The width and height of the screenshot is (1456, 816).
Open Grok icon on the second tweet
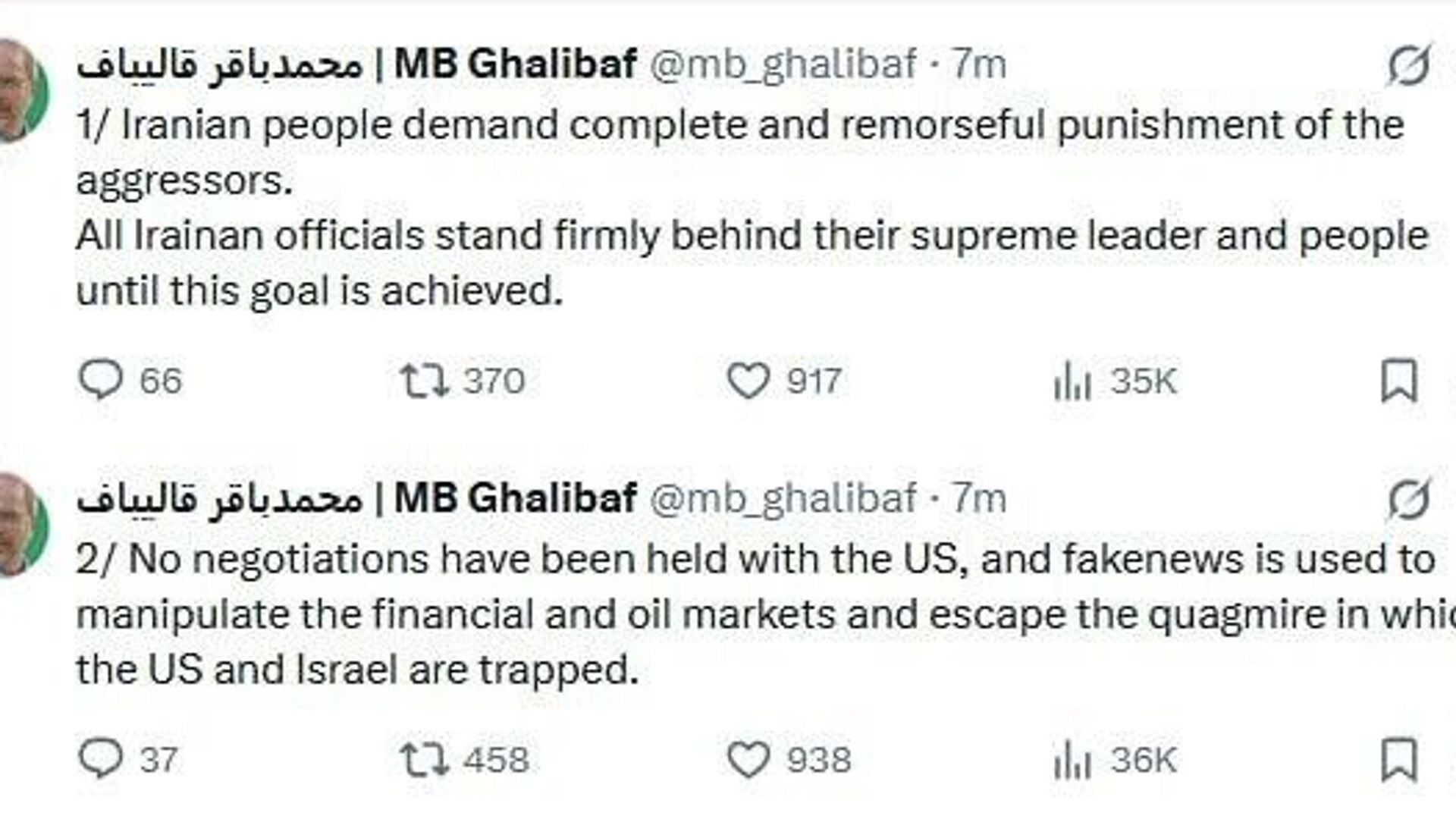pyautogui.click(x=1408, y=499)
